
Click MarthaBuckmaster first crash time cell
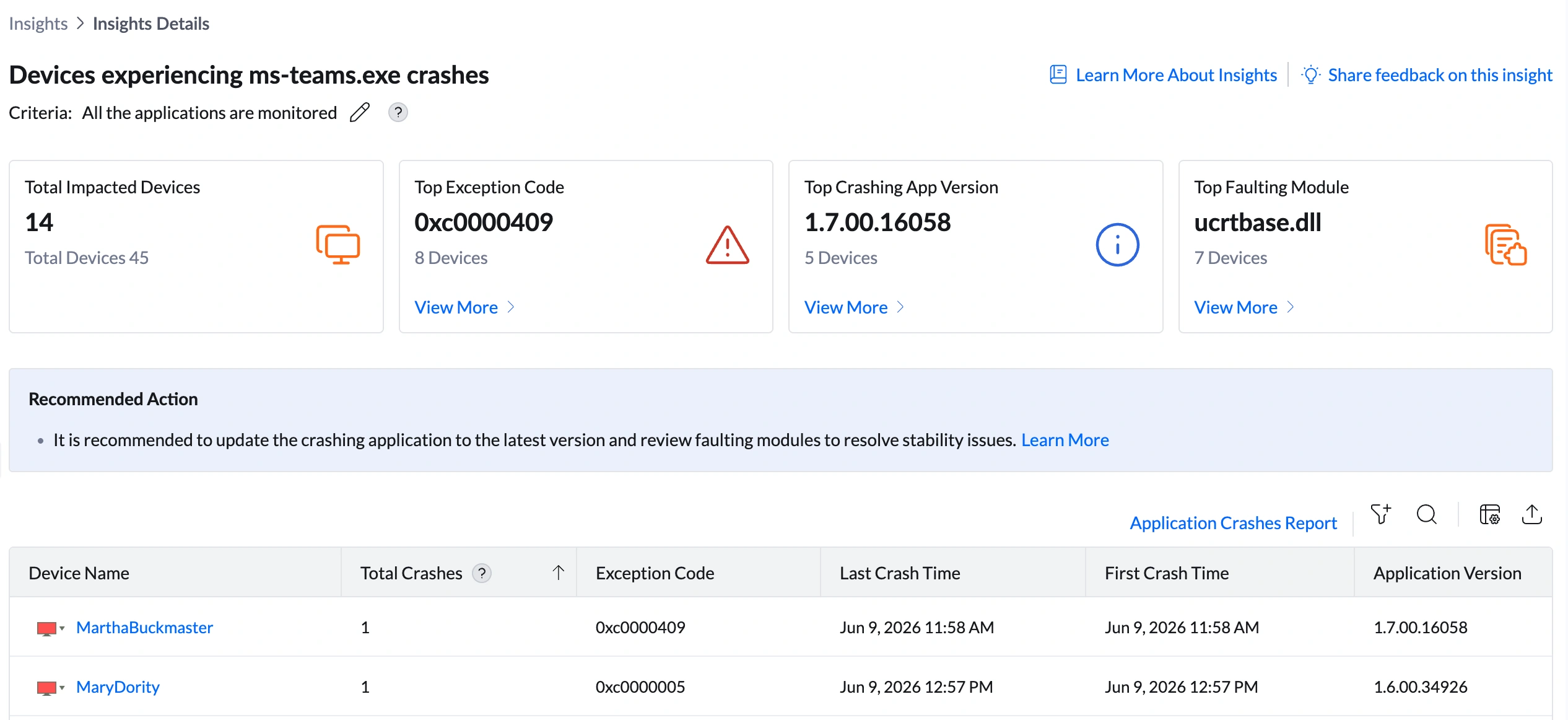coord(1182,628)
